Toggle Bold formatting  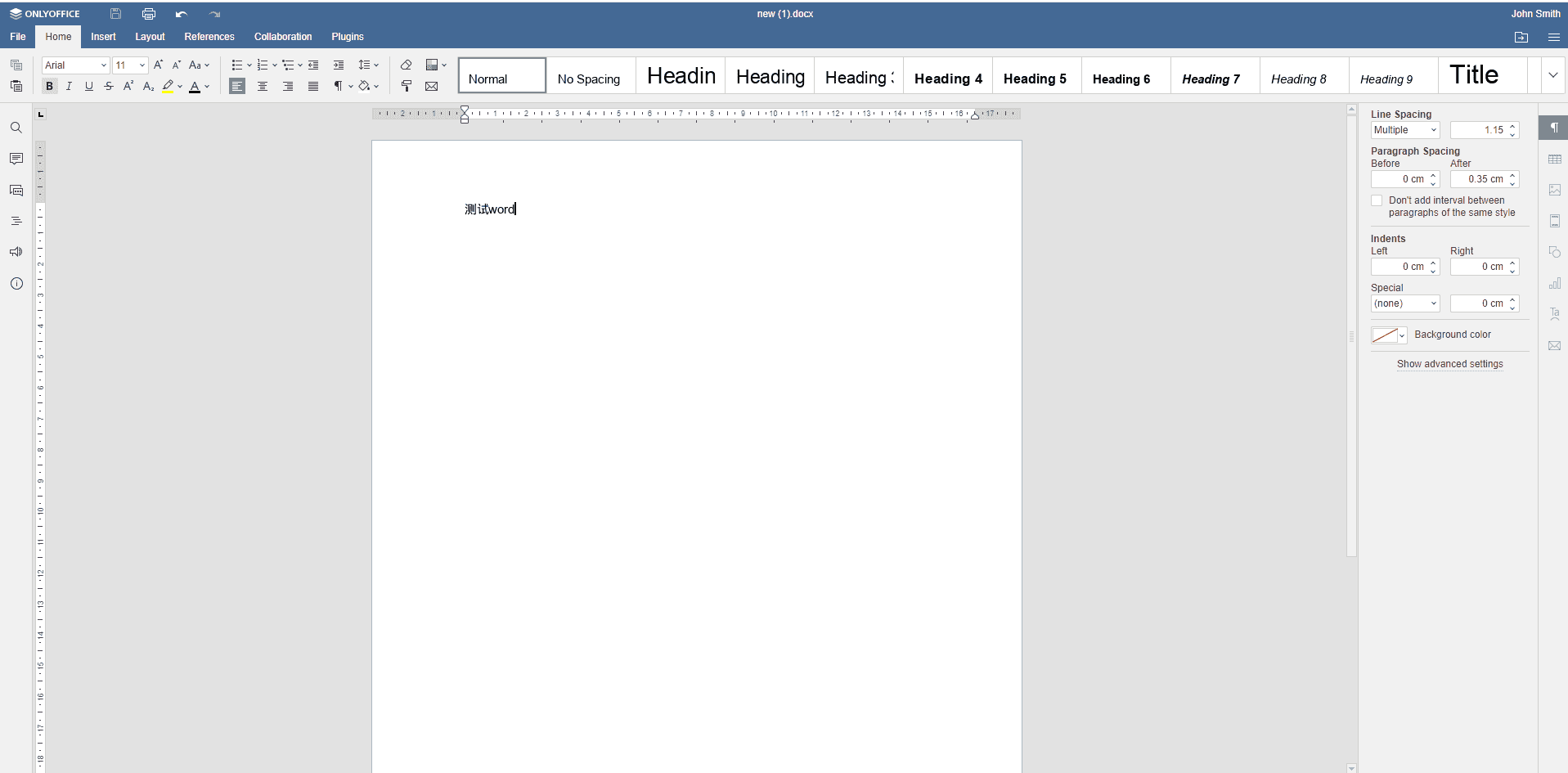(x=49, y=86)
